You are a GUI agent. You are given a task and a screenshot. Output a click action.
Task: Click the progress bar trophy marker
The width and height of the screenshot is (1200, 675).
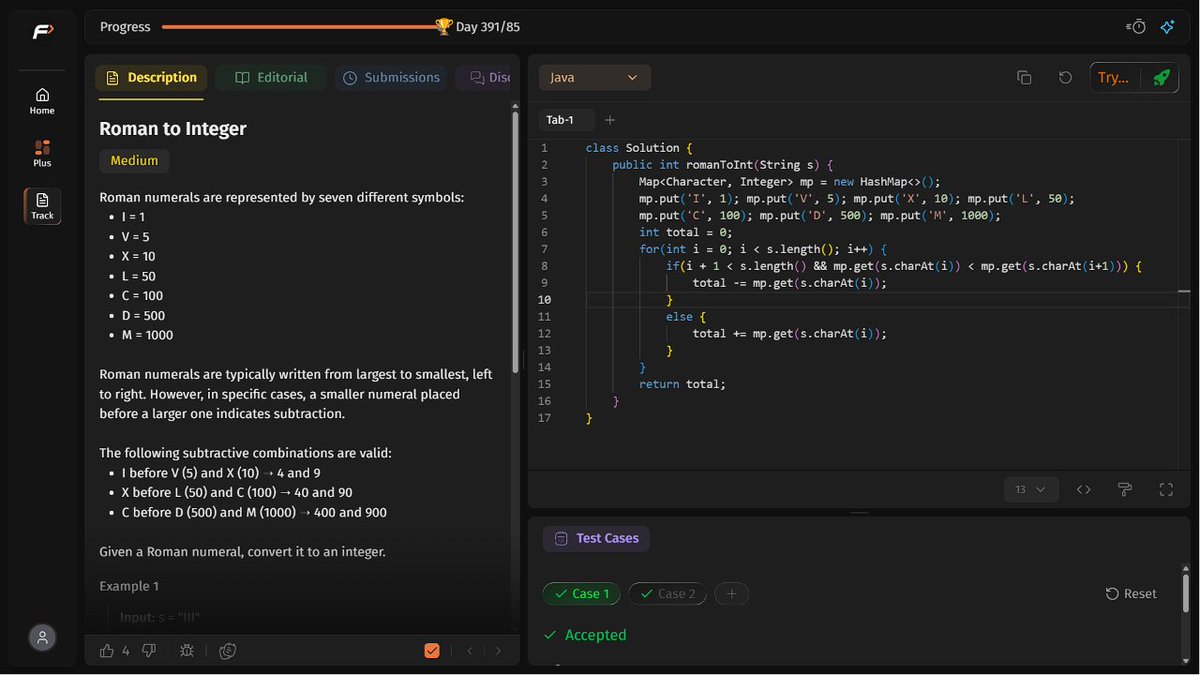[444, 27]
